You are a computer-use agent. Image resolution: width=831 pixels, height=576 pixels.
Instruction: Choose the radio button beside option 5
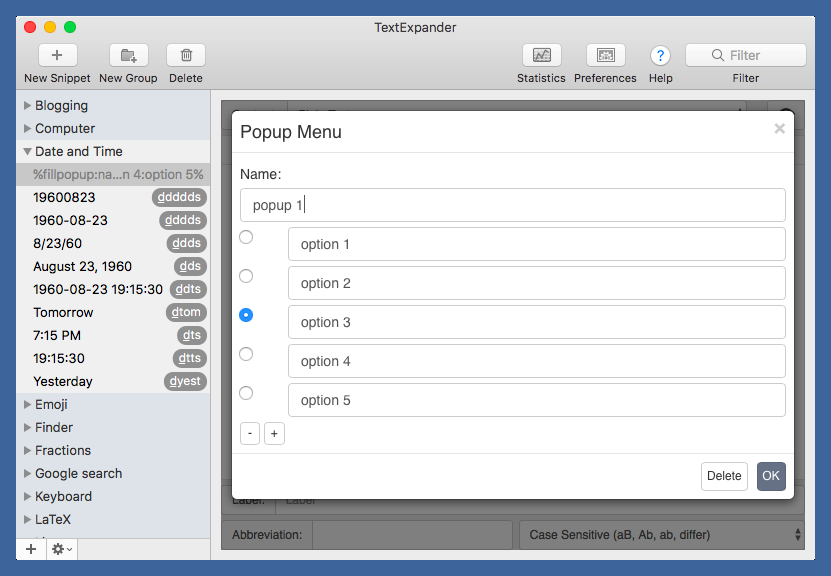[246, 393]
